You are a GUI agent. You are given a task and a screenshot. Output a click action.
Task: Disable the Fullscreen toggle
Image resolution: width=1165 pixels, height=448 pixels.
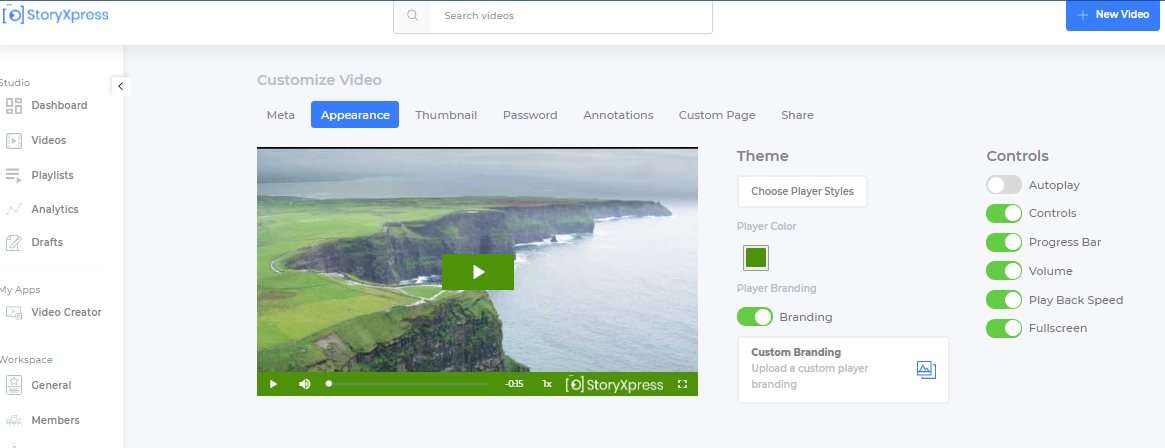tap(1004, 328)
